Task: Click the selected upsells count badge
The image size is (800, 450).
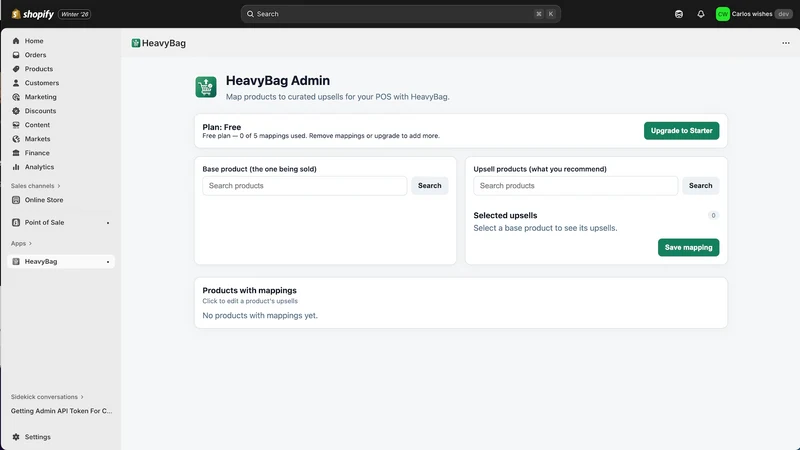Action: (713, 215)
